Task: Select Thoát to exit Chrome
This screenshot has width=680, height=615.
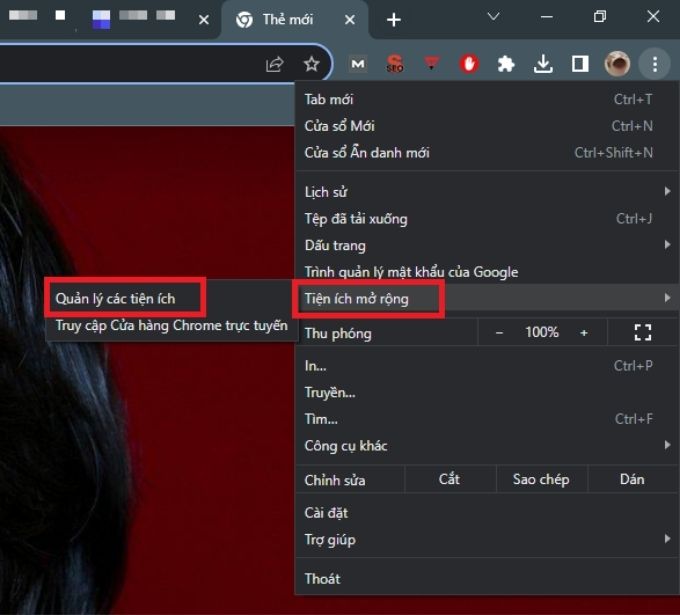Action: pos(486,579)
